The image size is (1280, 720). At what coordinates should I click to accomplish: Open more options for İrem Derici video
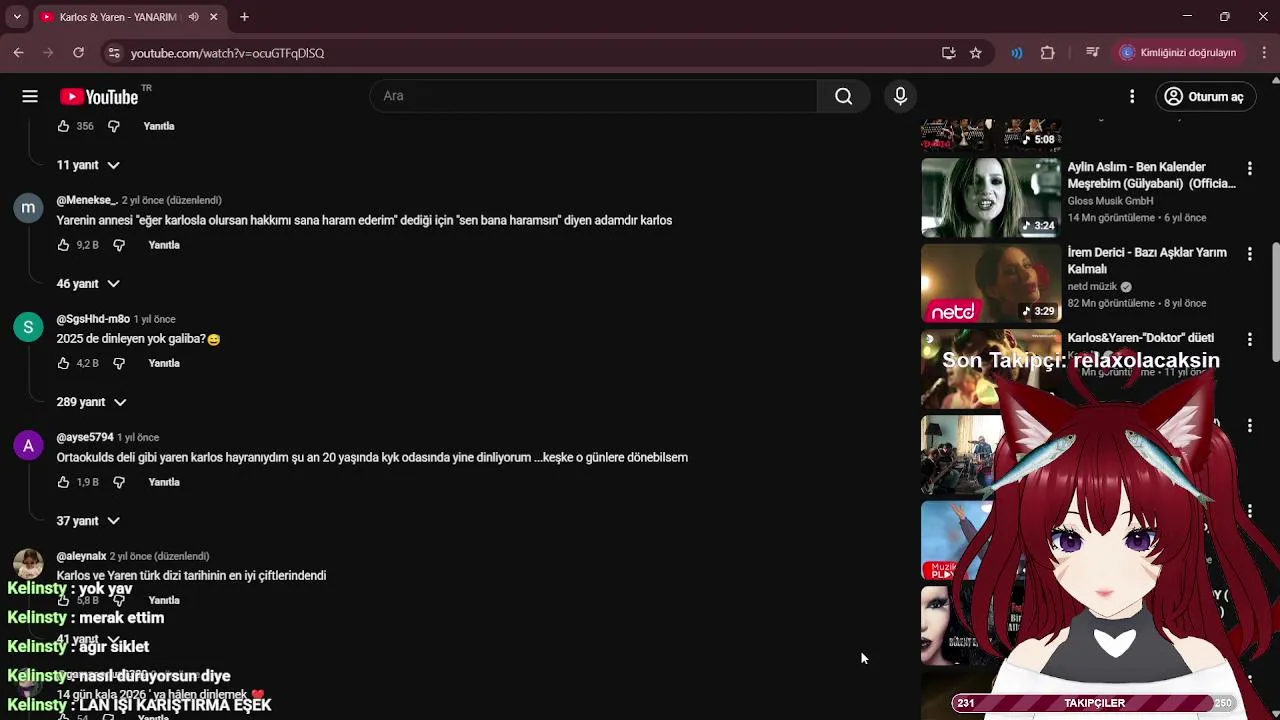click(1249, 255)
